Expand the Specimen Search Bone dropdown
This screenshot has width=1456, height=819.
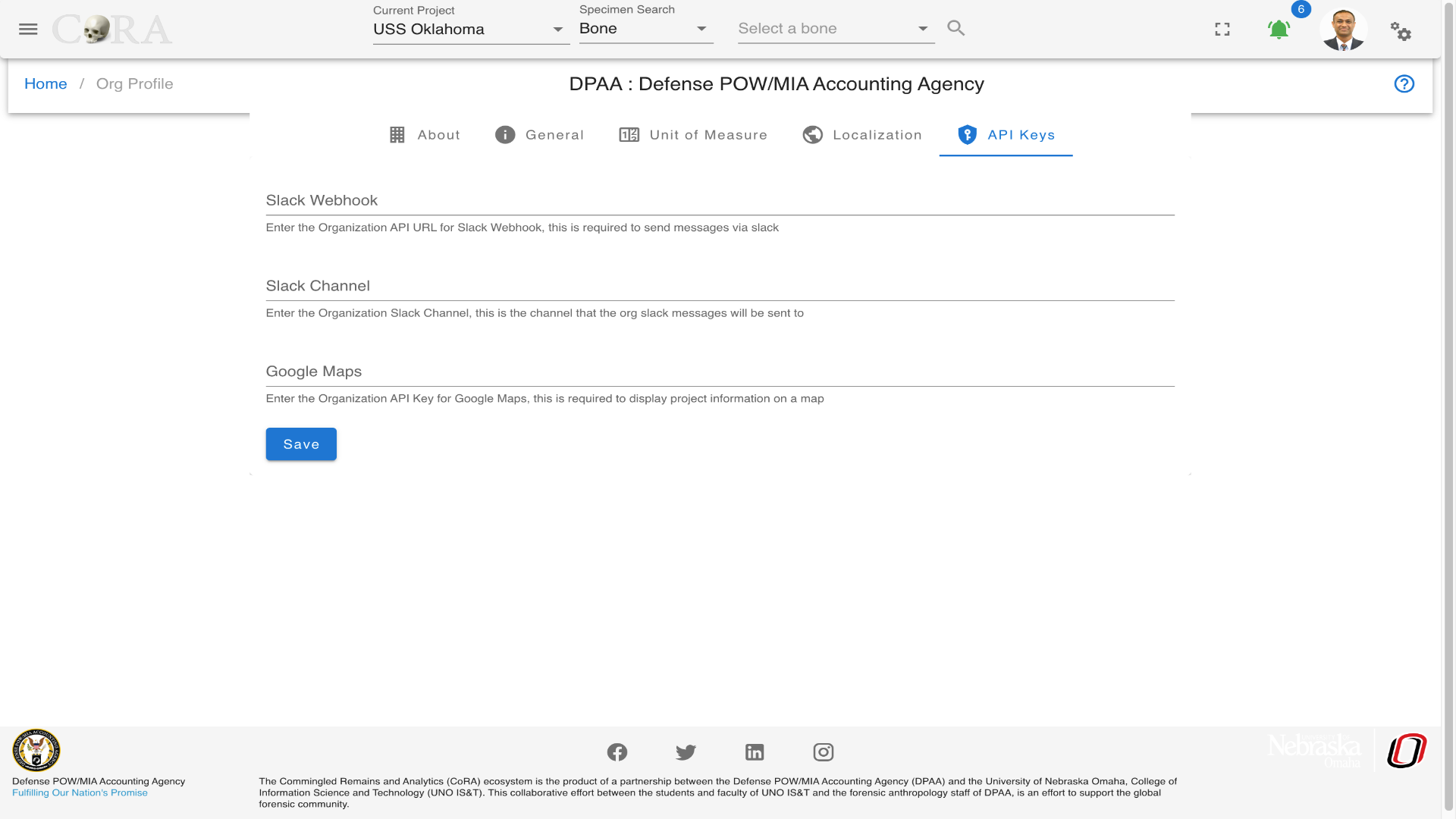646,29
